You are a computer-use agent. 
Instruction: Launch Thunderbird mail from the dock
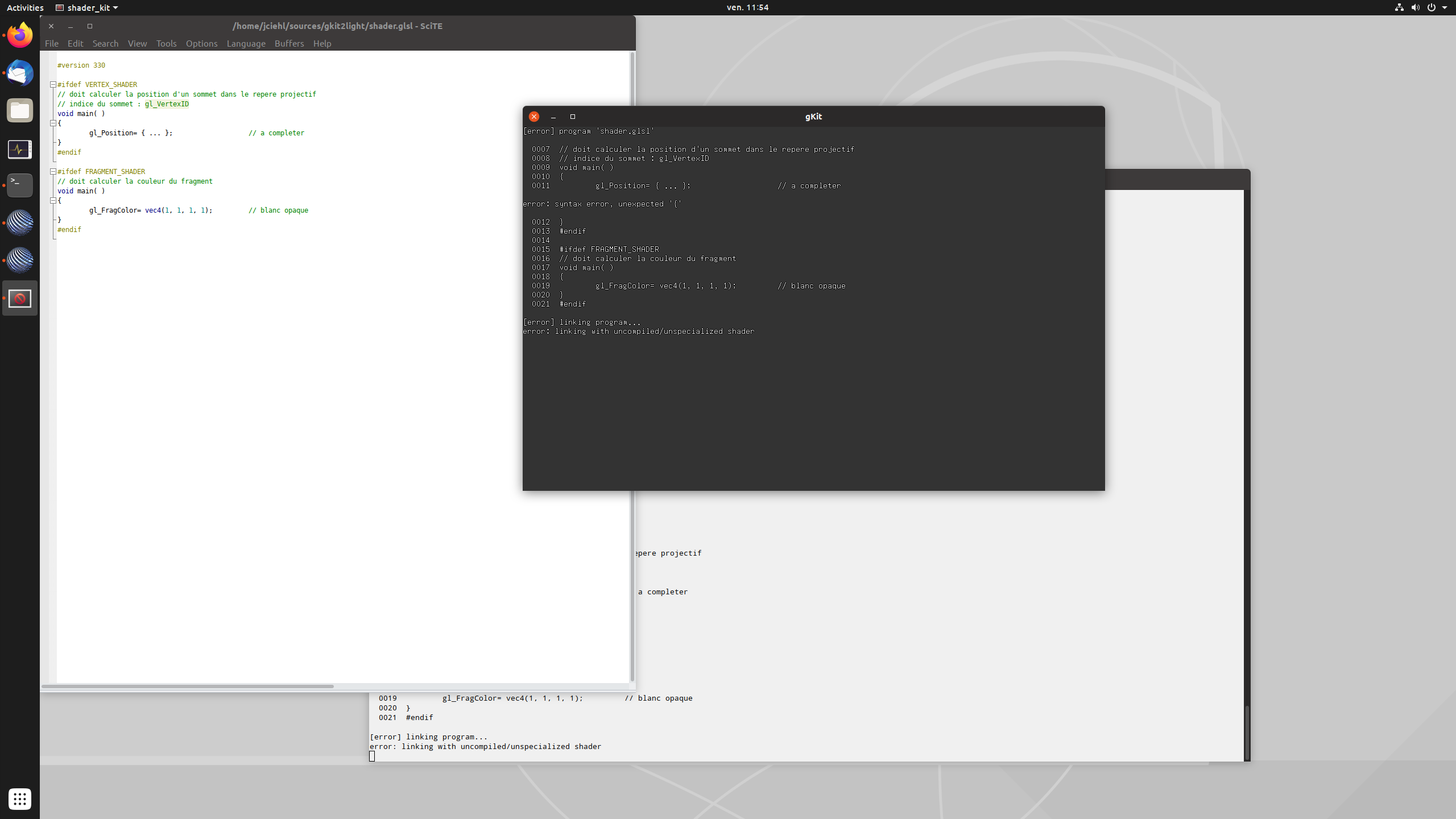(x=20, y=73)
